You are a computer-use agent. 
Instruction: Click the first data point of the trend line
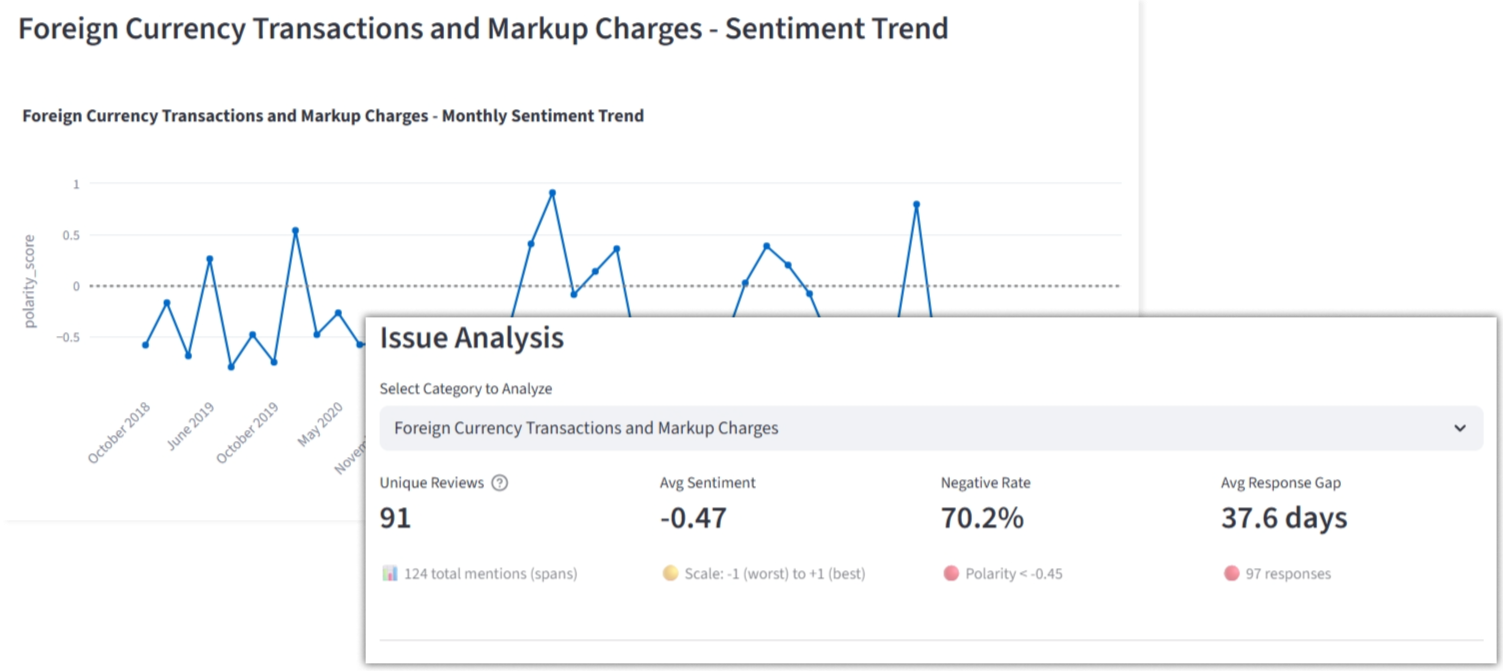coord(145,345)
